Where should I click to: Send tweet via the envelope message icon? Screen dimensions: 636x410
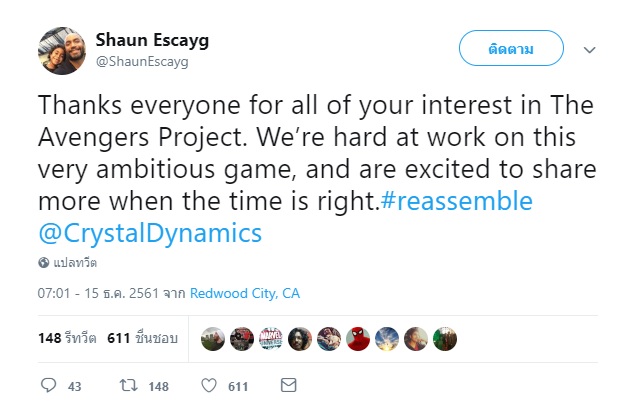(288, 385)
